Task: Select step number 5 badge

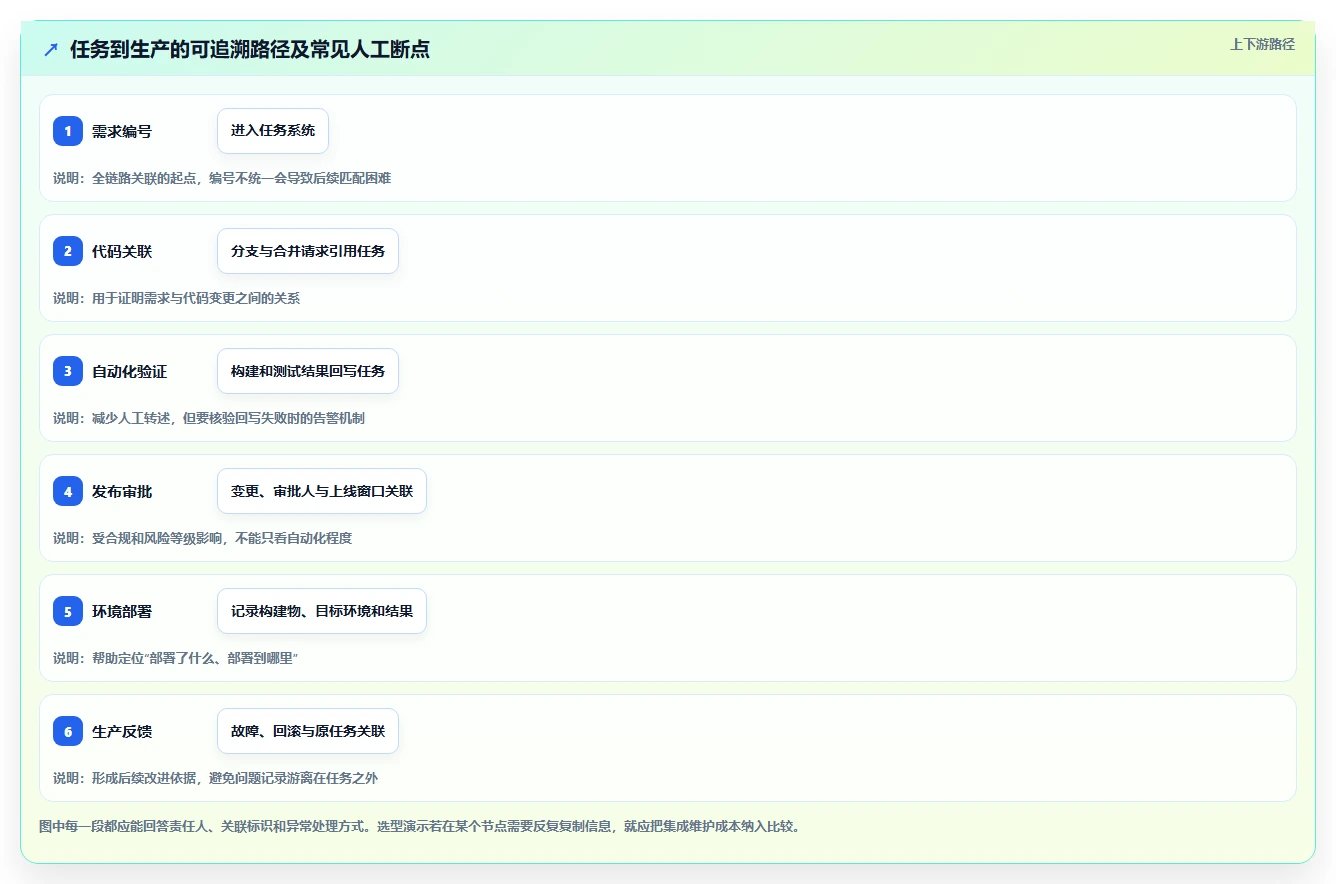Action: click(x=68, y=611)
